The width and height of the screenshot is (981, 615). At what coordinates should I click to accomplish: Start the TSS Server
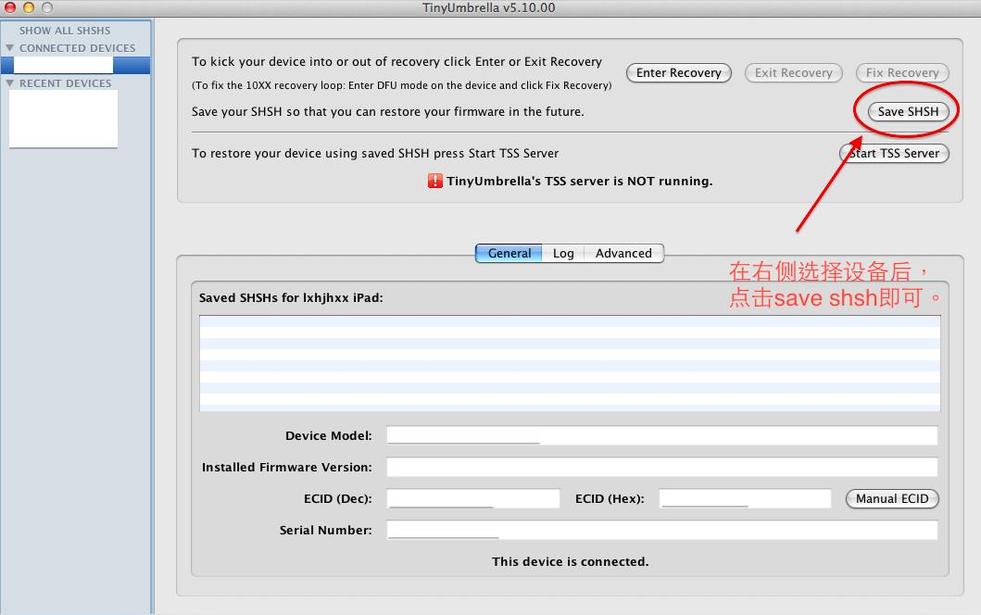[x=894, y=153]
